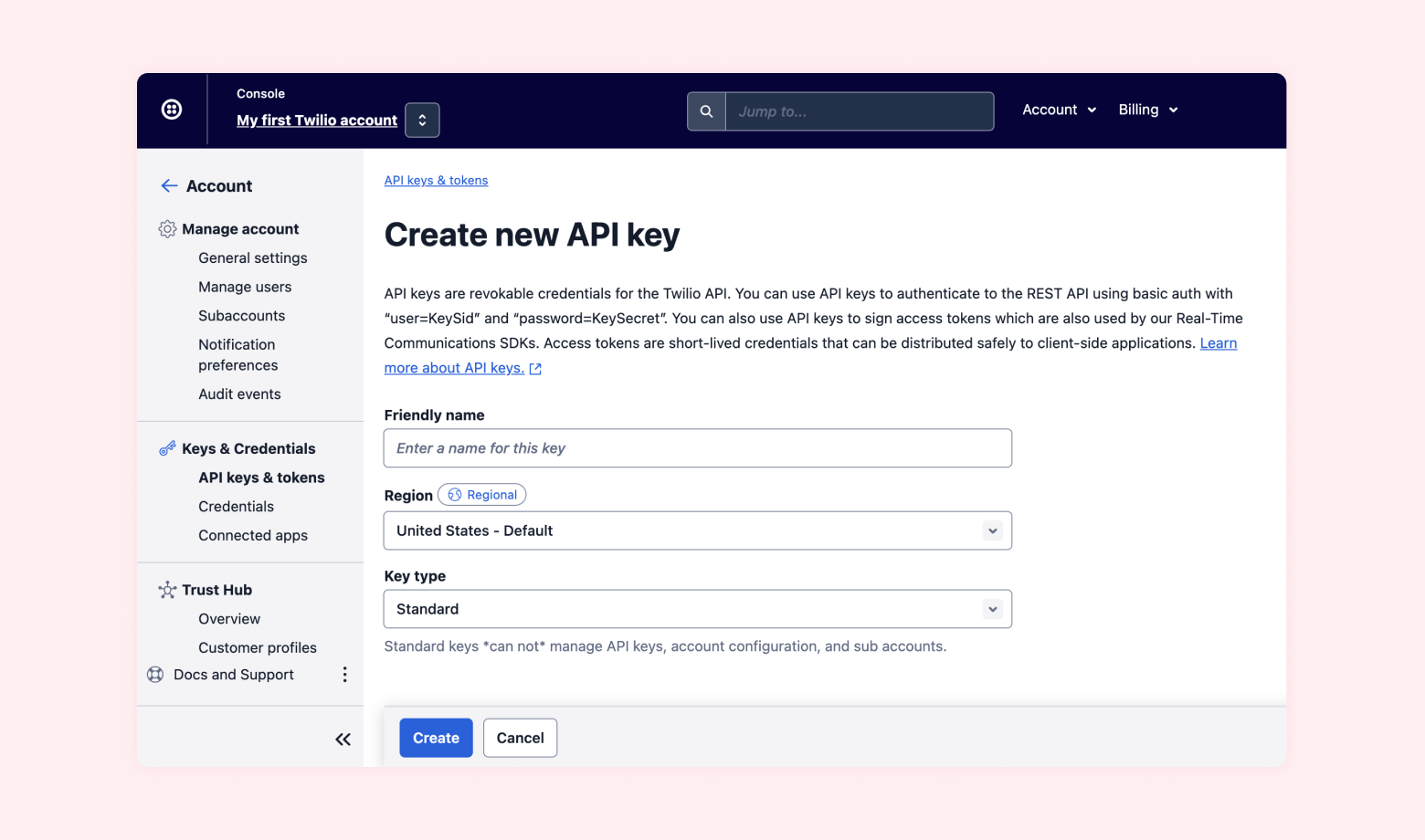Viewport: 1425px width, 840px height.
Task: Go to Manage users page
Action: click(245, 287)
